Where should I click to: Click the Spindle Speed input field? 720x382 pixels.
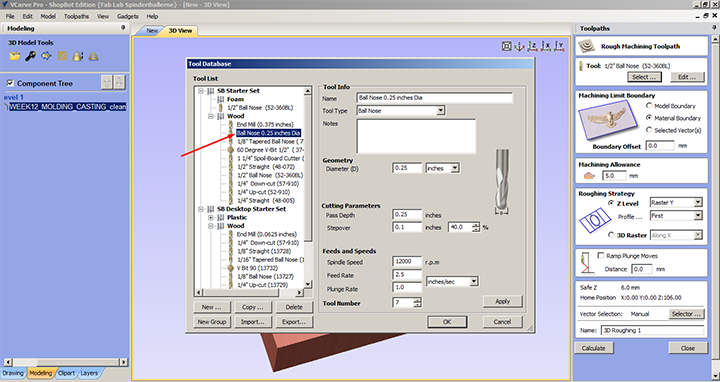(407, 262)
